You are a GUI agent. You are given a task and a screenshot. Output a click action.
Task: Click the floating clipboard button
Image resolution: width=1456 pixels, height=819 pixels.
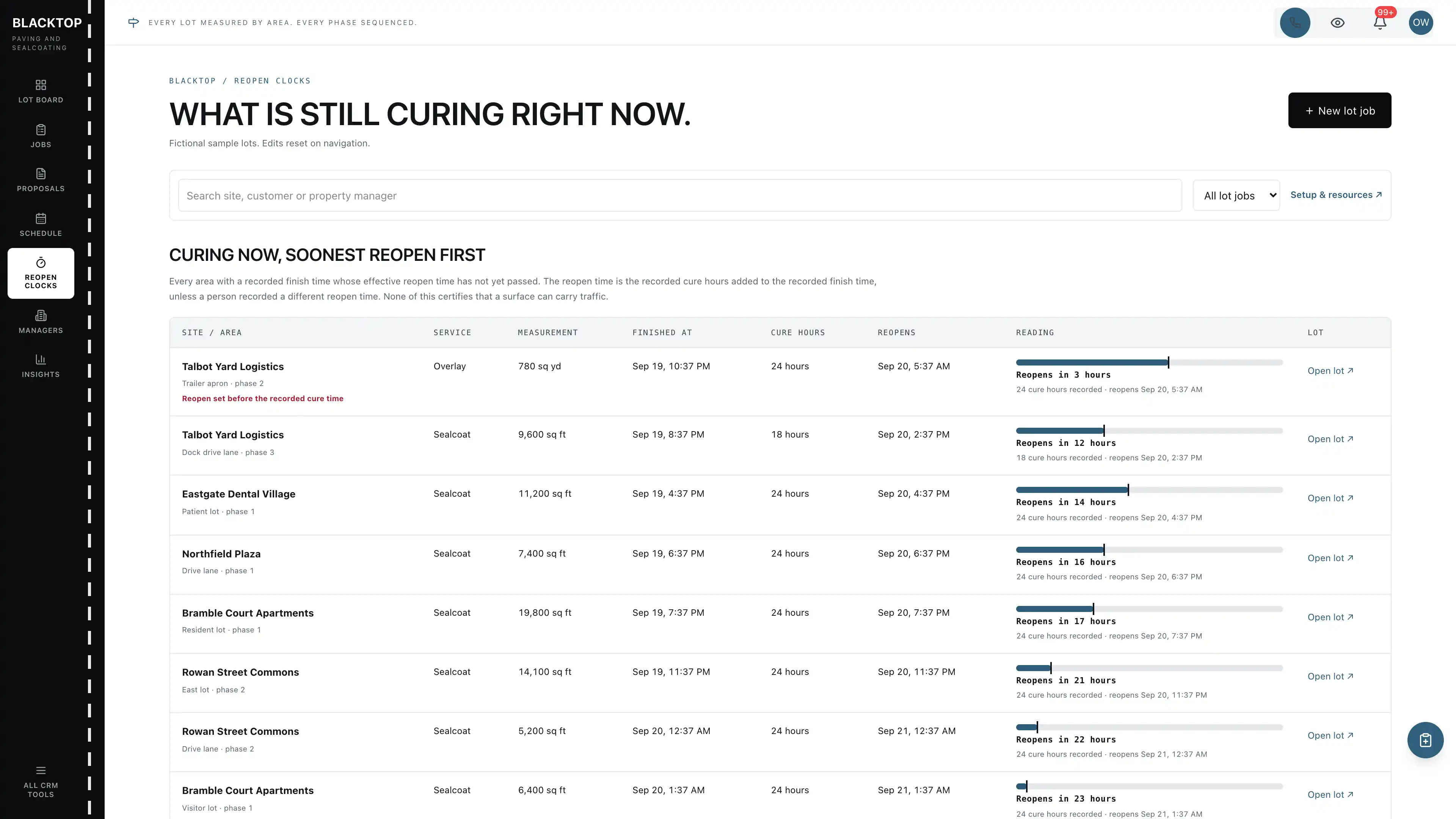point(1425,740)
